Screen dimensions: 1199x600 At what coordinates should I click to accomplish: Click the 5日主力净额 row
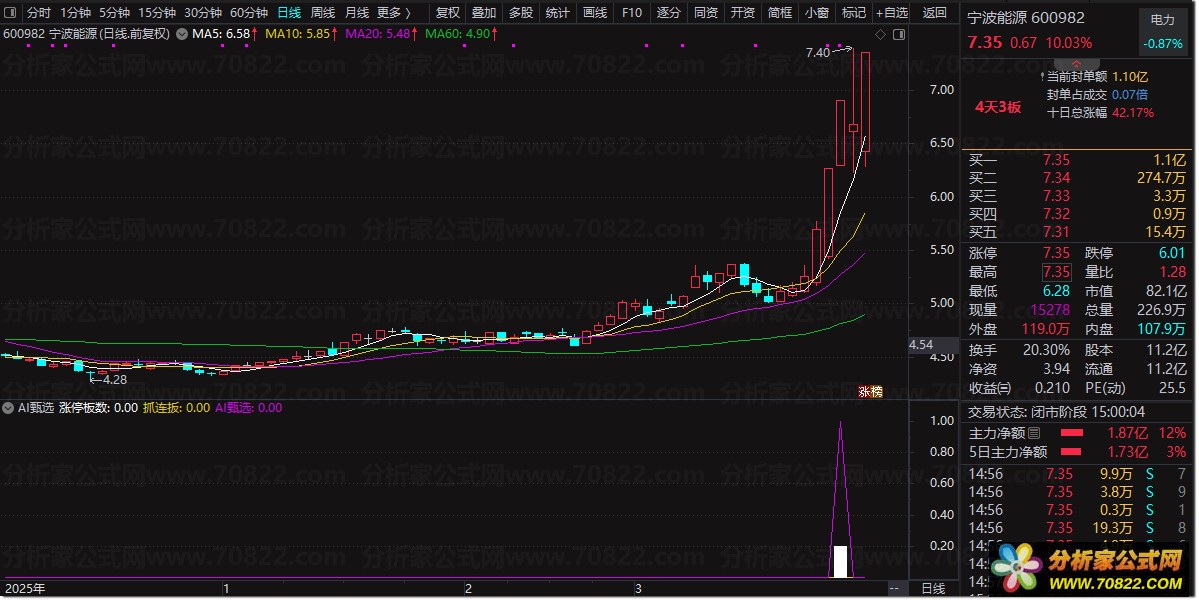click(1077, 452)
